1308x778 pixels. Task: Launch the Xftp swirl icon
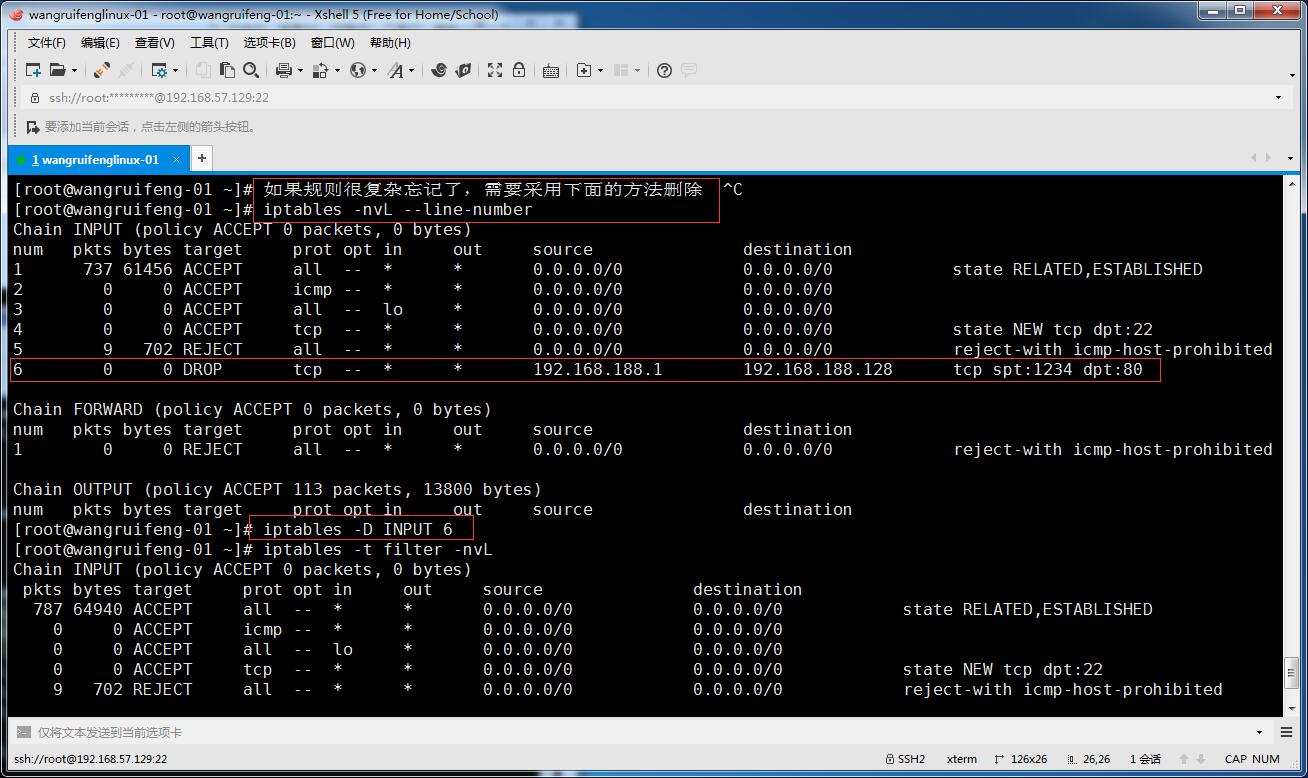(438, 70)
